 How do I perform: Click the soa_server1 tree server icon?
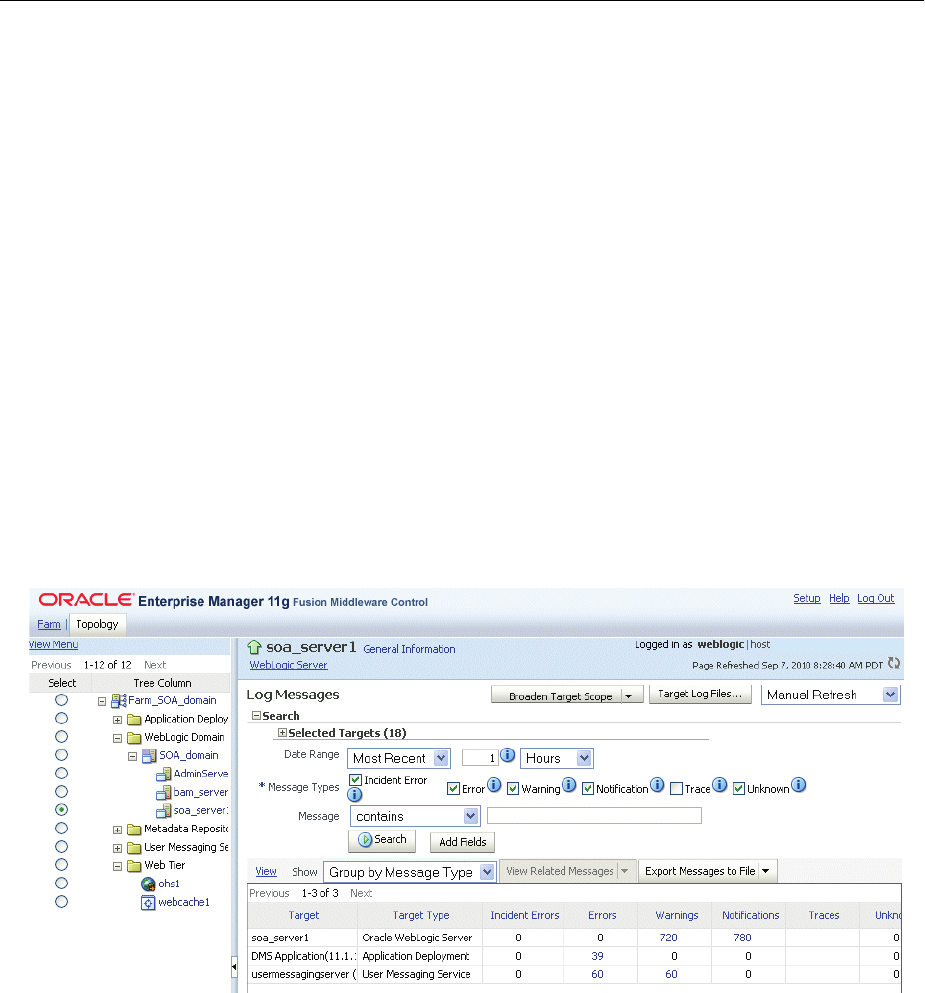tap(164, 811)
